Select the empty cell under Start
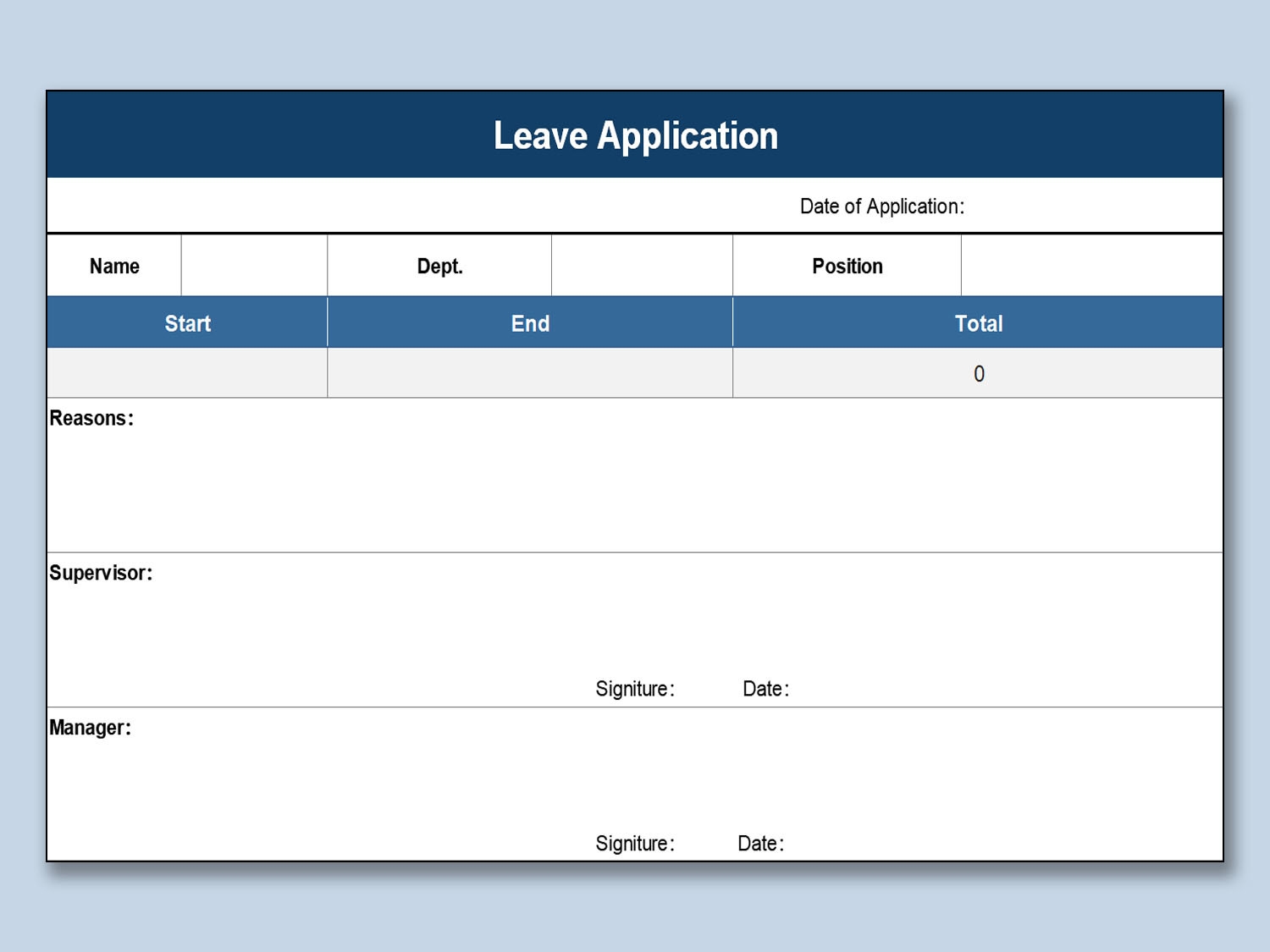 coord(187,373)
